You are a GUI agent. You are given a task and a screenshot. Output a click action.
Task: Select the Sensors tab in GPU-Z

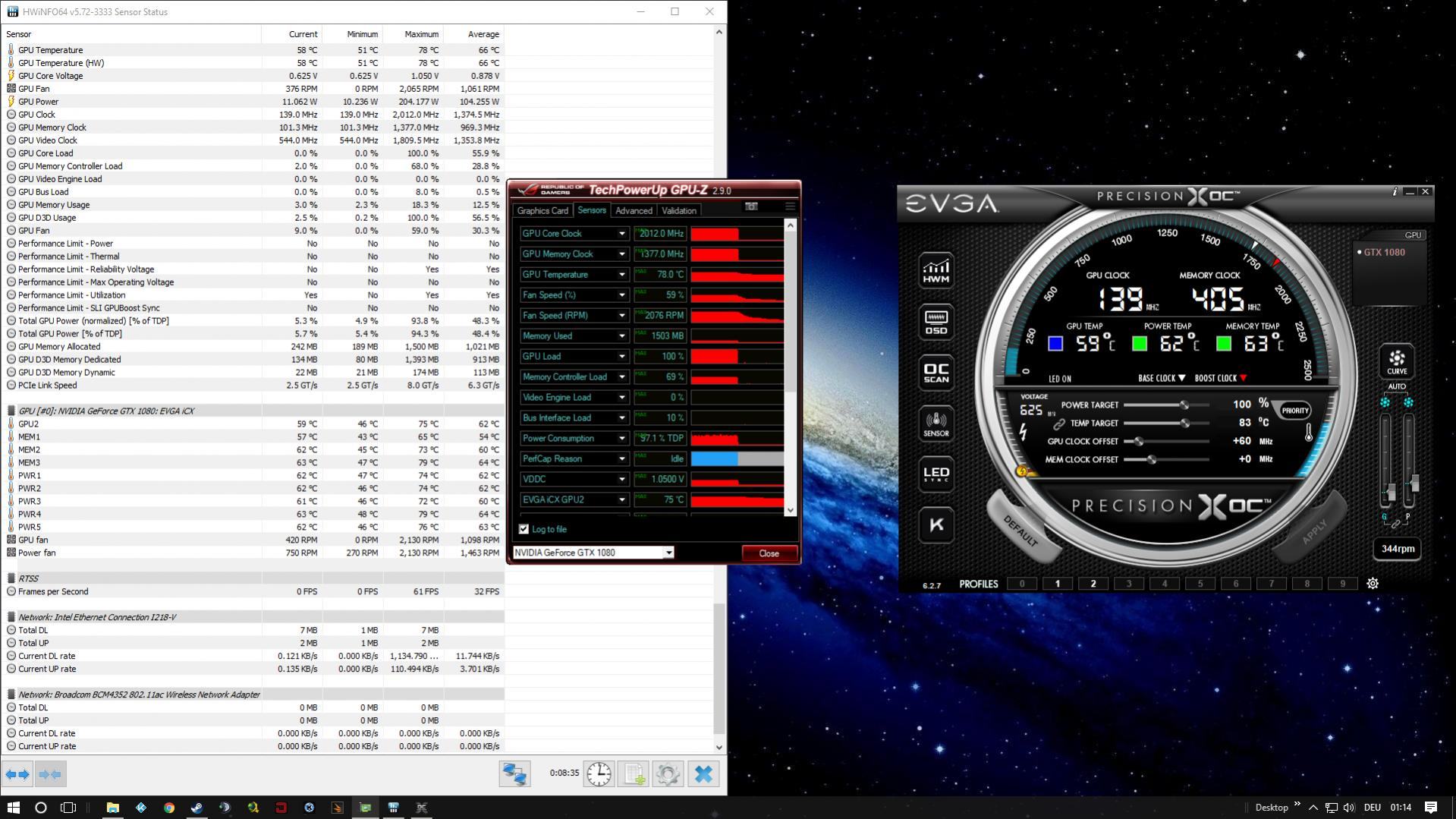[591, 210]
